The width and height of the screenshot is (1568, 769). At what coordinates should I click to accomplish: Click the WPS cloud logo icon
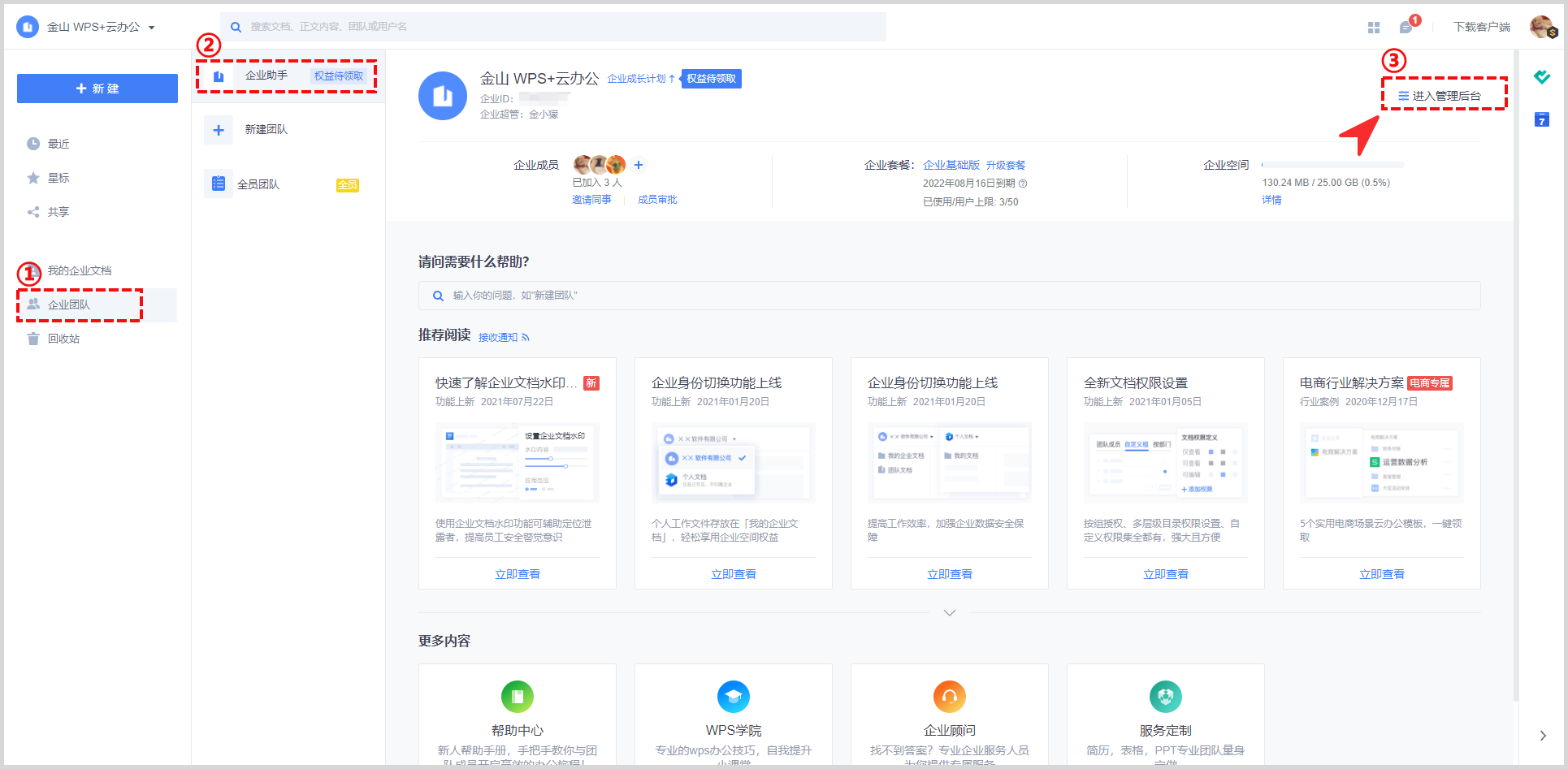point(28,27)
